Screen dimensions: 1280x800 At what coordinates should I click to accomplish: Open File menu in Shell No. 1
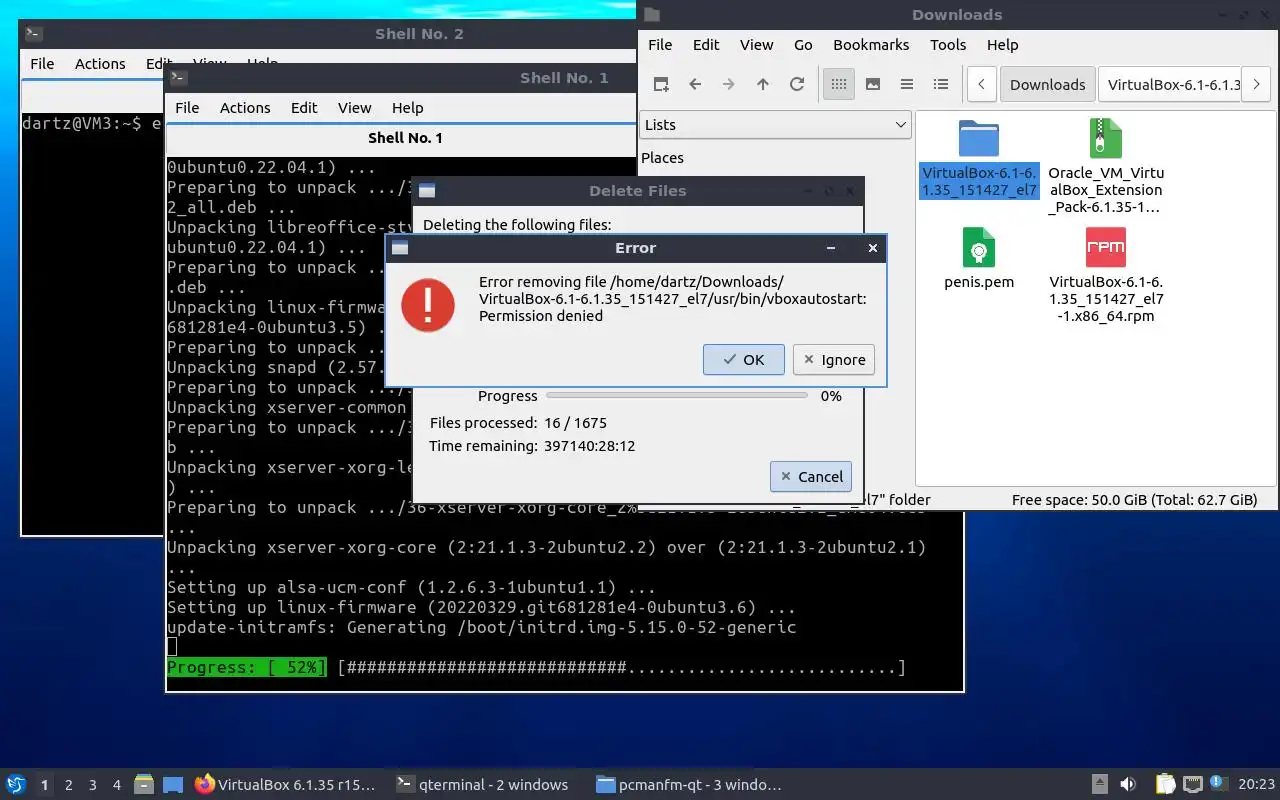point(187,108)
